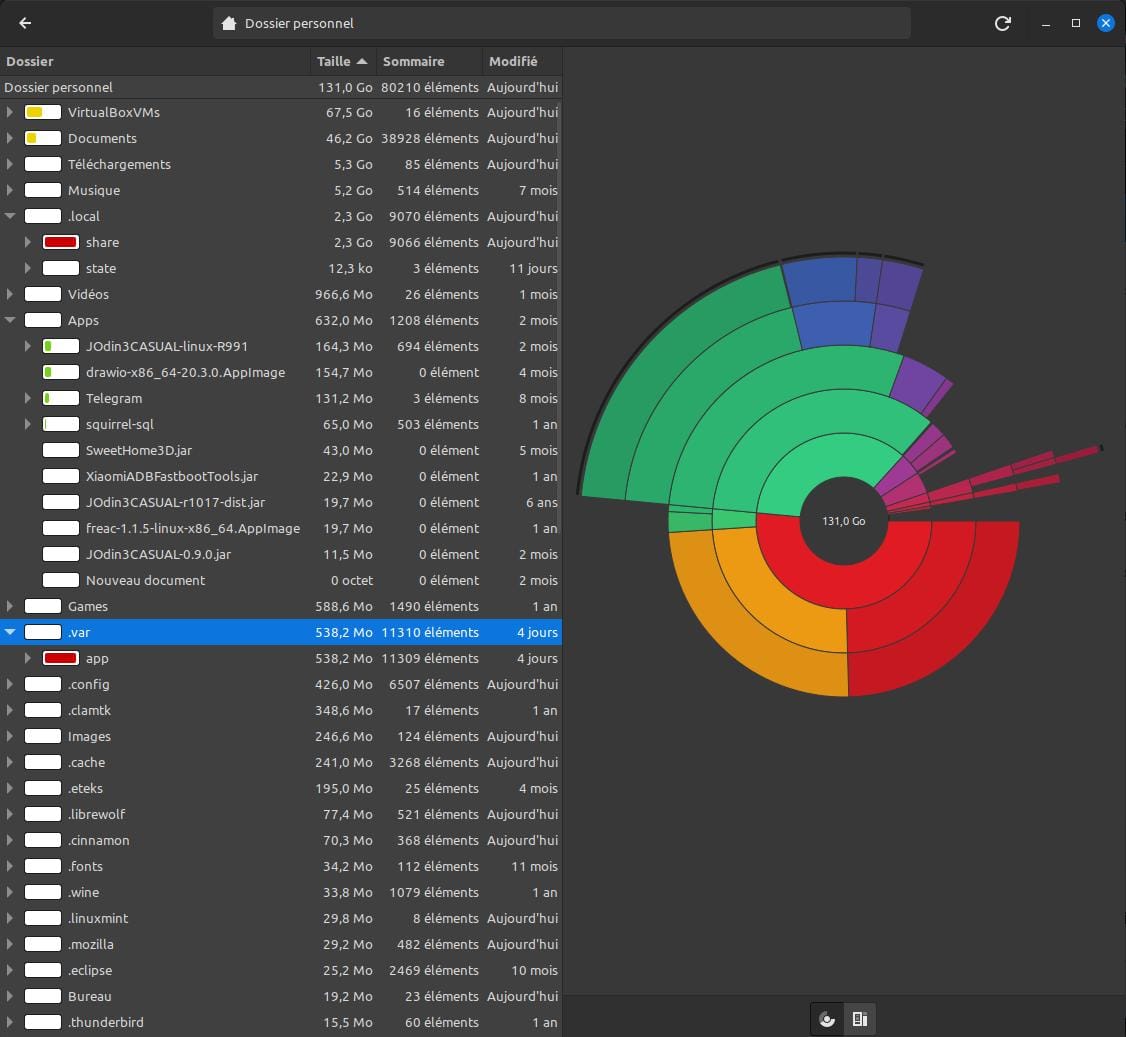
Task: Expand the Documents folder
Action: click(x=9, y=138)
